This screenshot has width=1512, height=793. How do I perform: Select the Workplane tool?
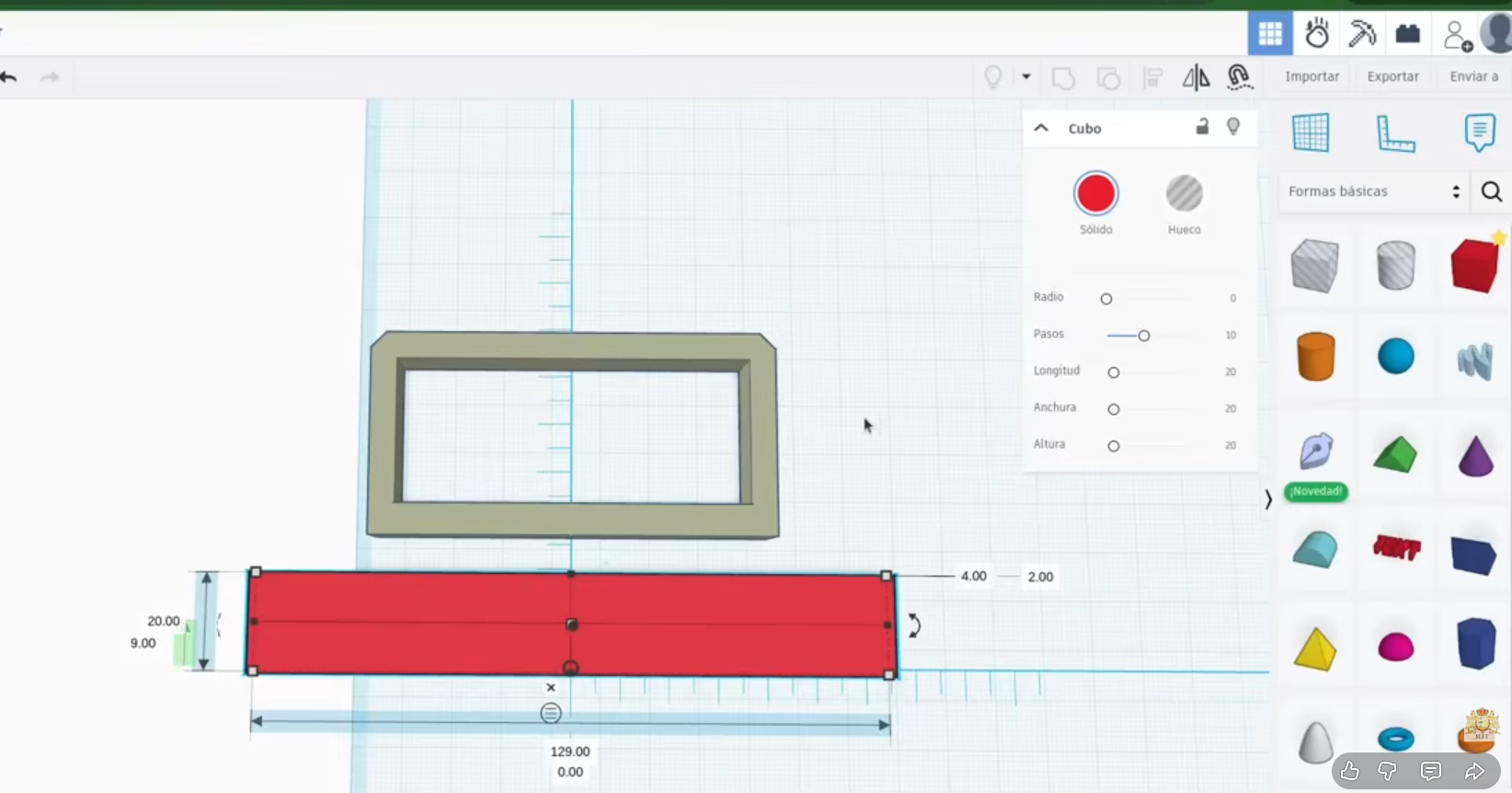click(1311, 133)
